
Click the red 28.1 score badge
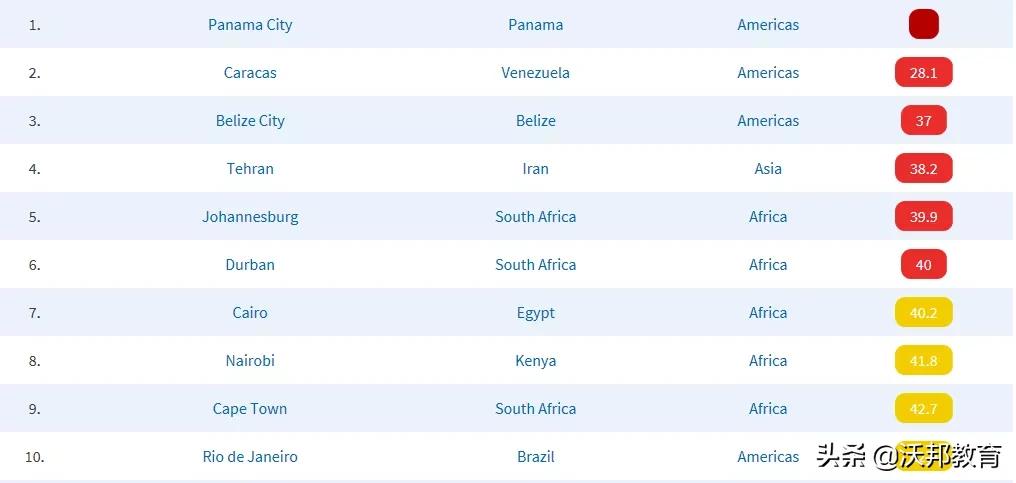[x=923, y=73]
